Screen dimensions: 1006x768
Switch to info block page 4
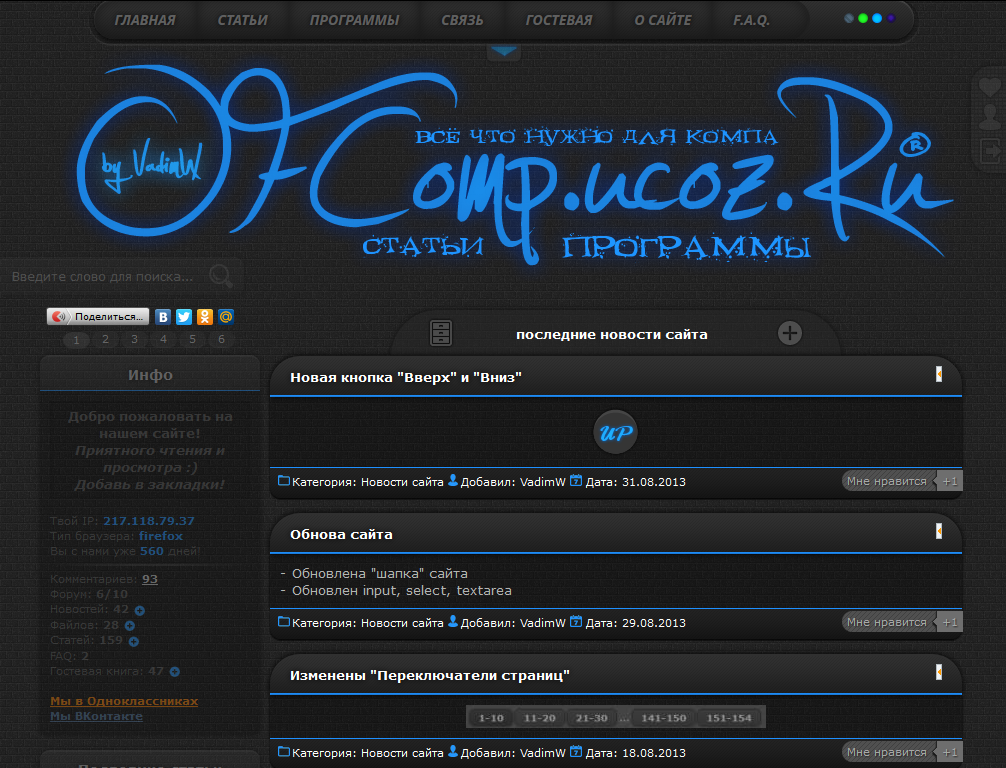[163, 340]
